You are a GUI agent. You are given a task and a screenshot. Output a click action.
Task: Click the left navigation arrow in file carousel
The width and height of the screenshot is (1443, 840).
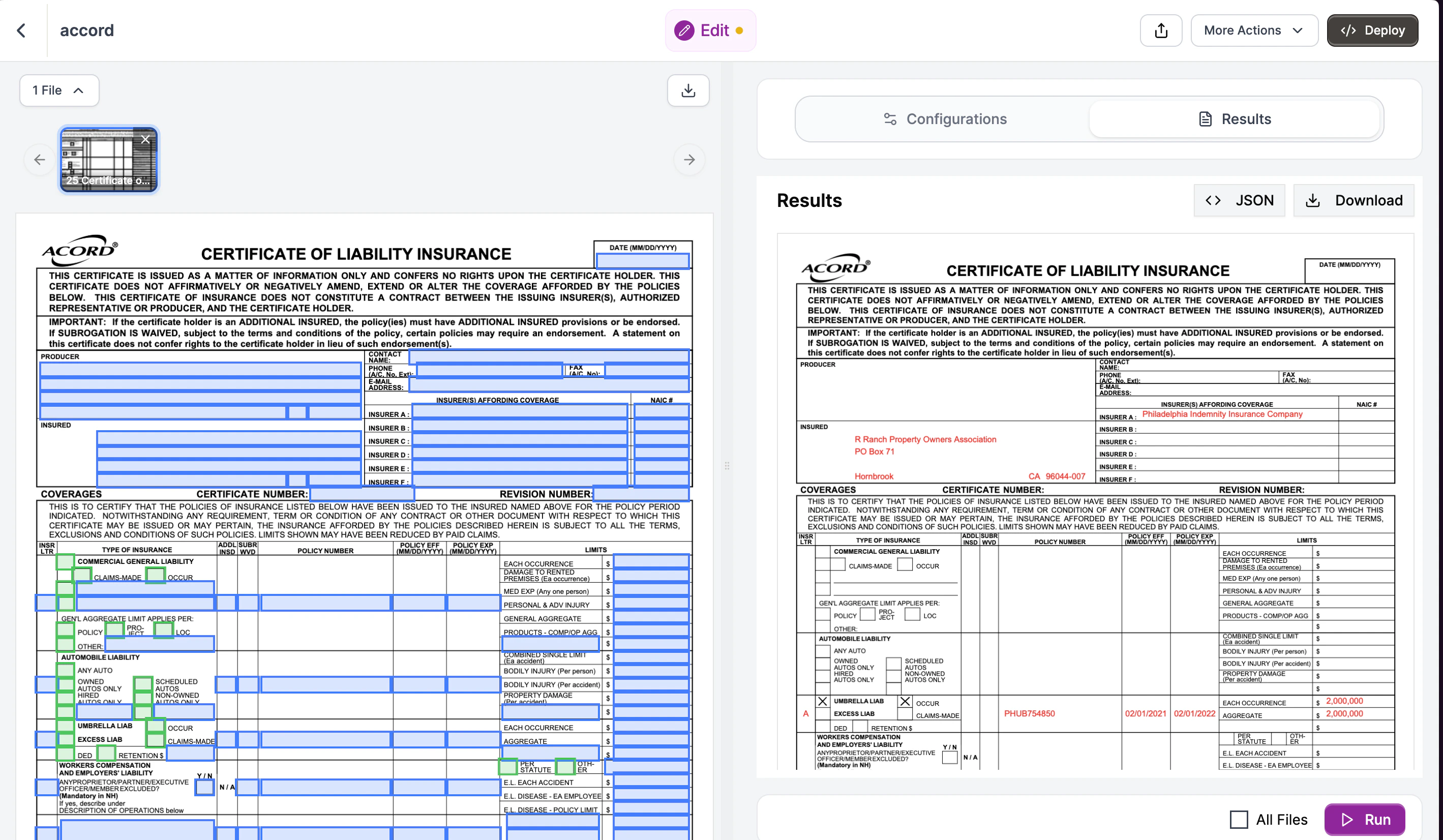pyautogui.click(x=39, y=160)
